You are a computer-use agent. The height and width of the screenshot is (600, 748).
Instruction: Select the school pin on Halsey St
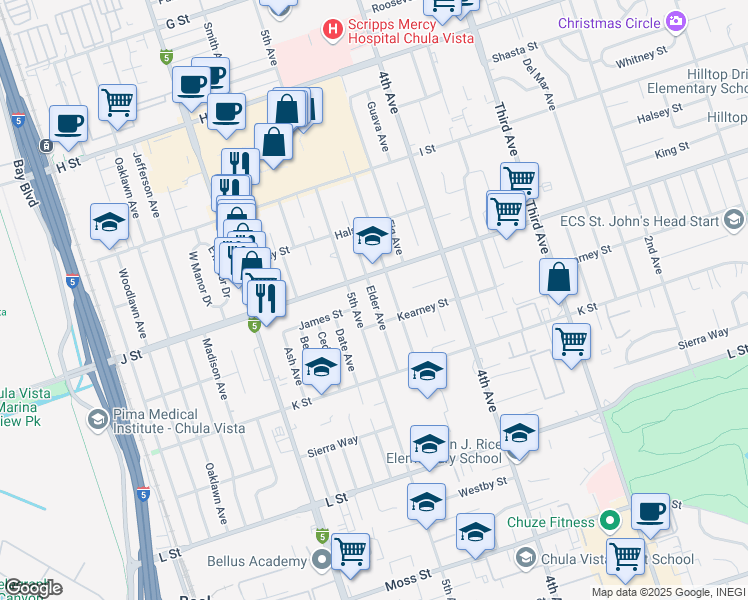(x=372, y=236)
